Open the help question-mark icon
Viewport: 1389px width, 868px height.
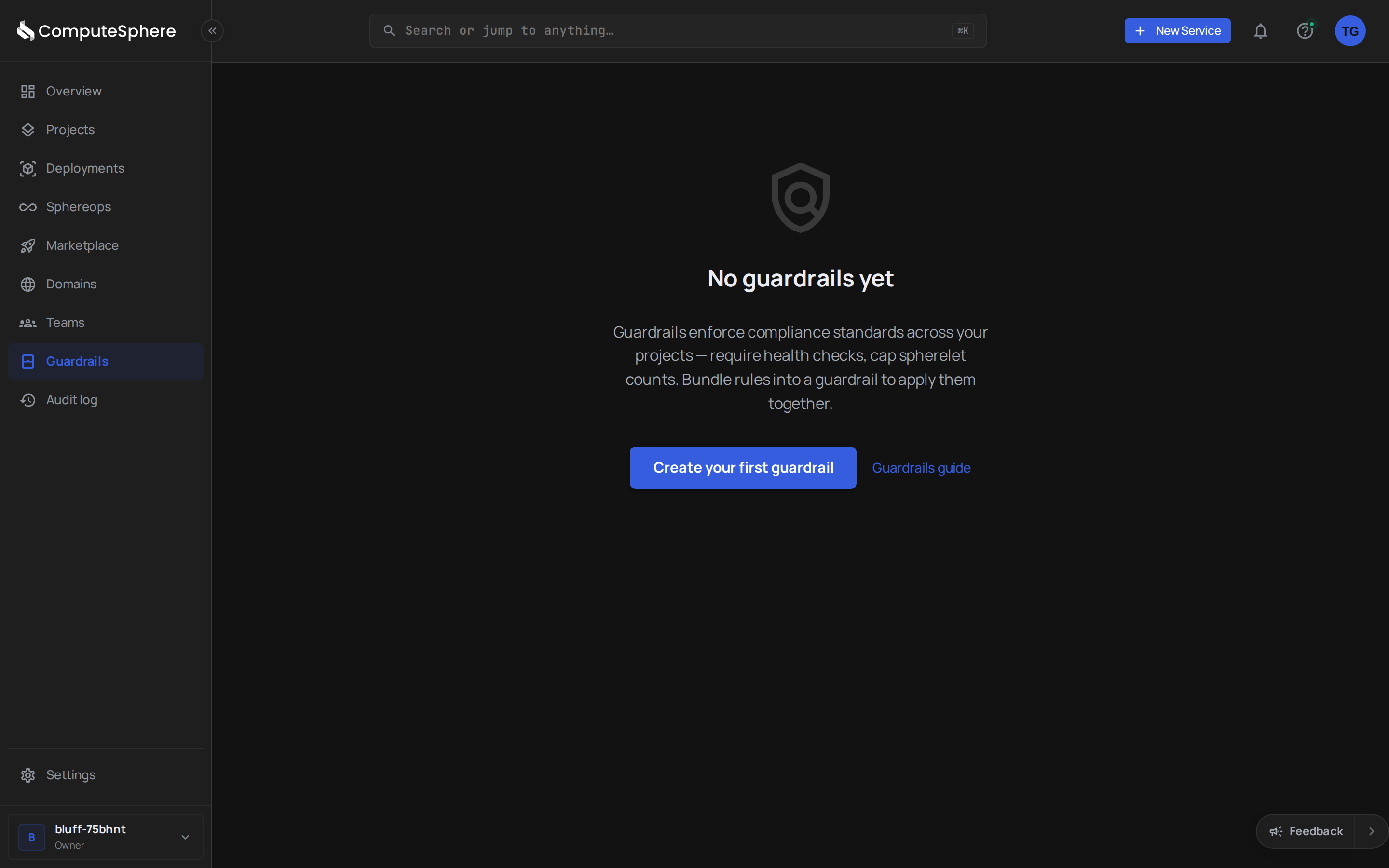[x=1305, y=31]
